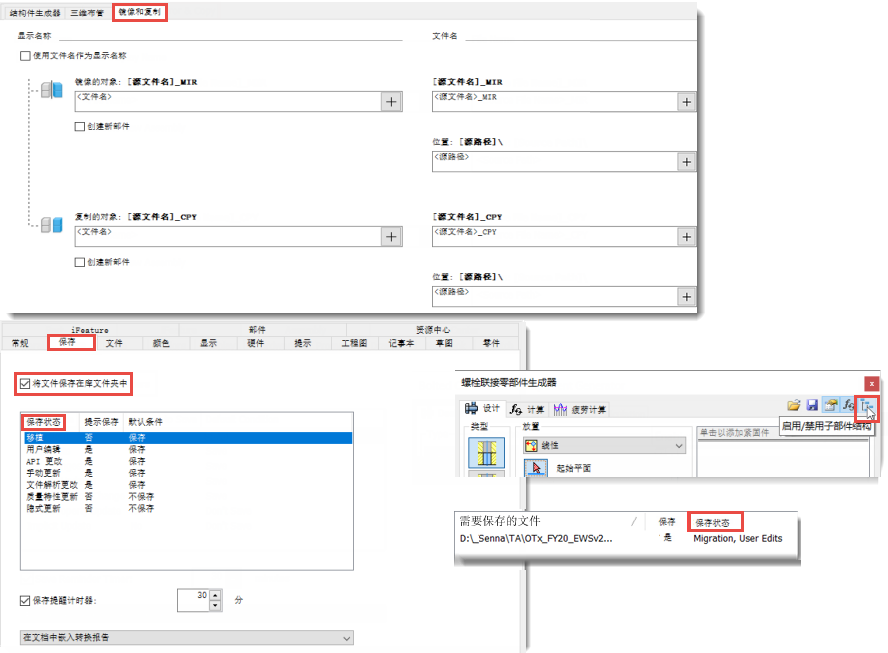Click the copied object icon beside 复制的对象
The height and width of the screenshot is (653, 888).
pyautogui.click(x=52, y=225)
